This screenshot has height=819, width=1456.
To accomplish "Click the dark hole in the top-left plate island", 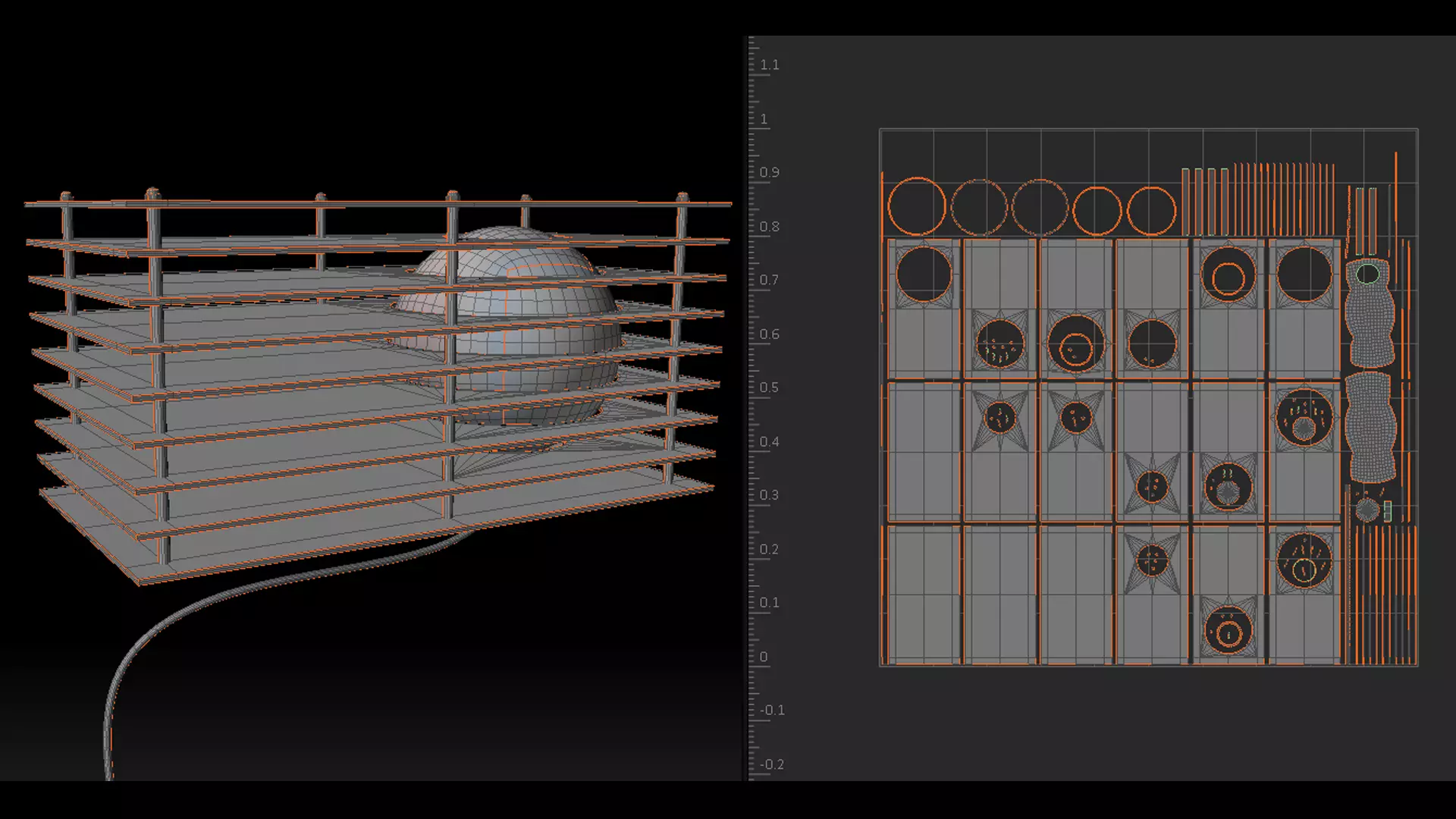I will pos(924,274).
